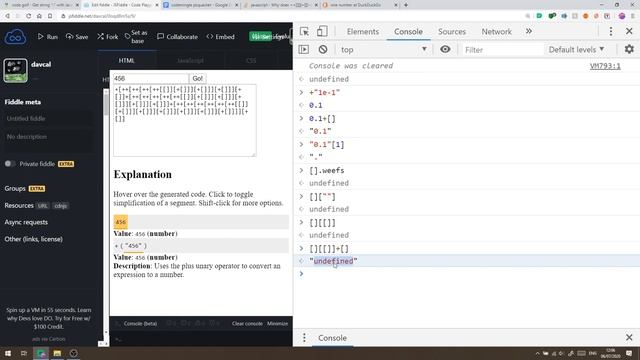Click the +"1e-1" console entry
Screen dimensions: 640x360
point(324,93)
